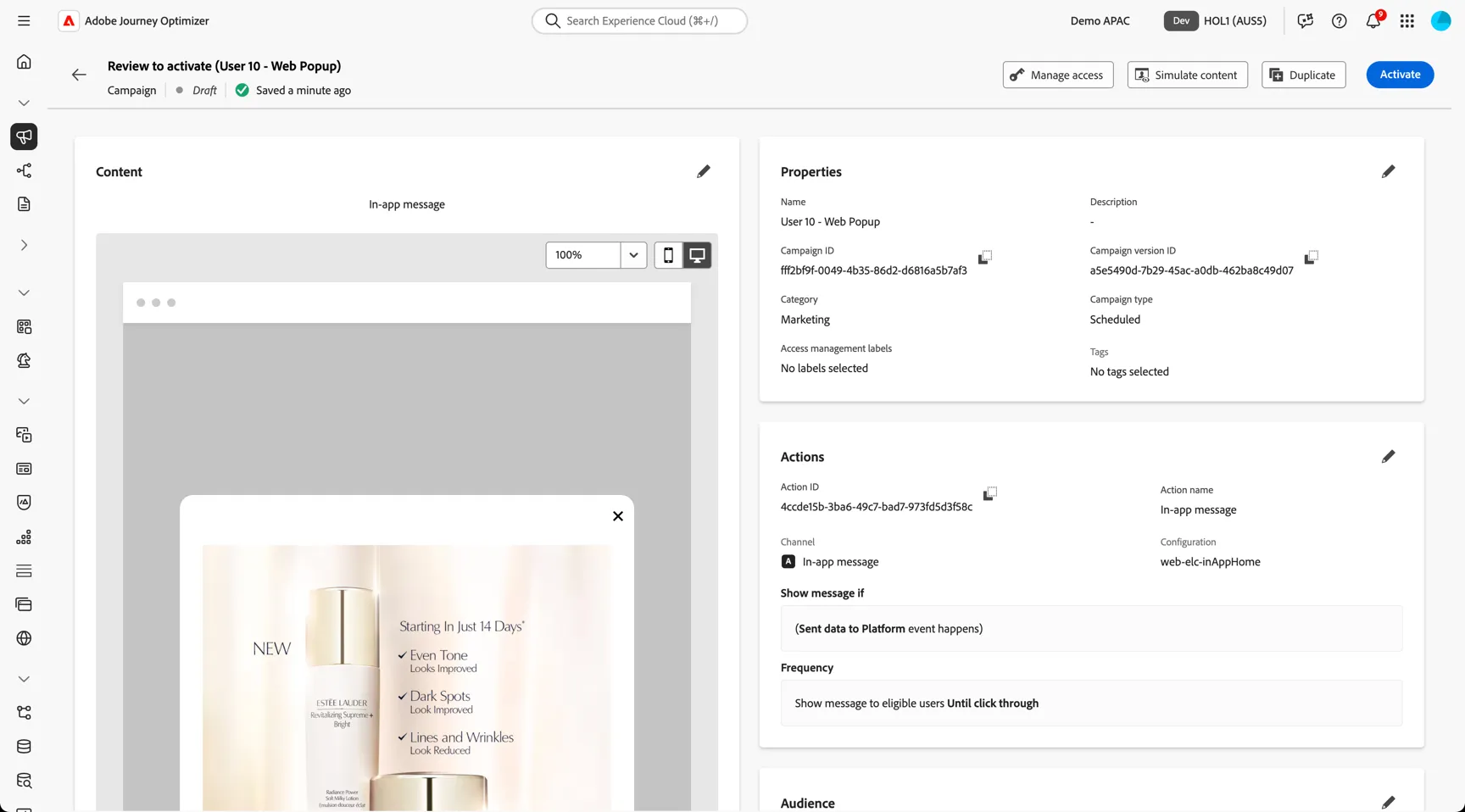Activate the campaign
1465x812 pixels.
point(1400,75)
